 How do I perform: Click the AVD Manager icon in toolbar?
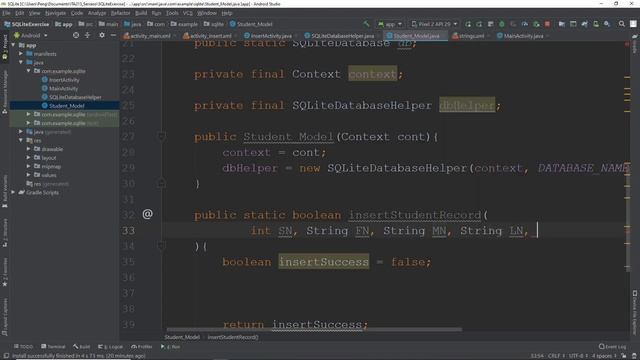[596, 24]
